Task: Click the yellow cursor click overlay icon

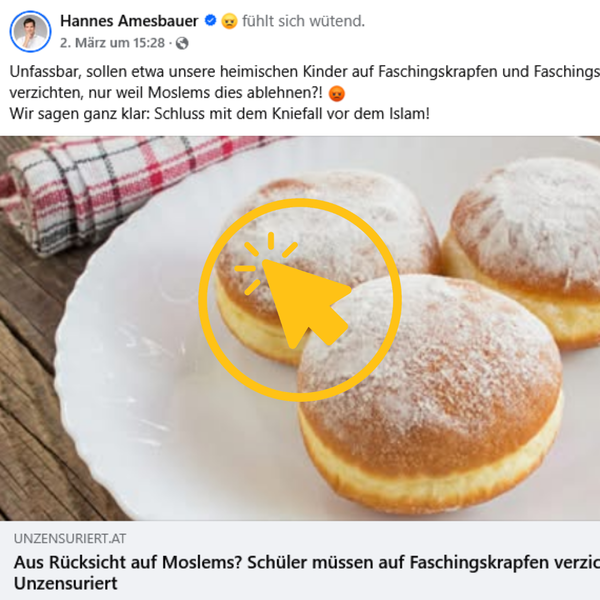Action: pos(300,300)
